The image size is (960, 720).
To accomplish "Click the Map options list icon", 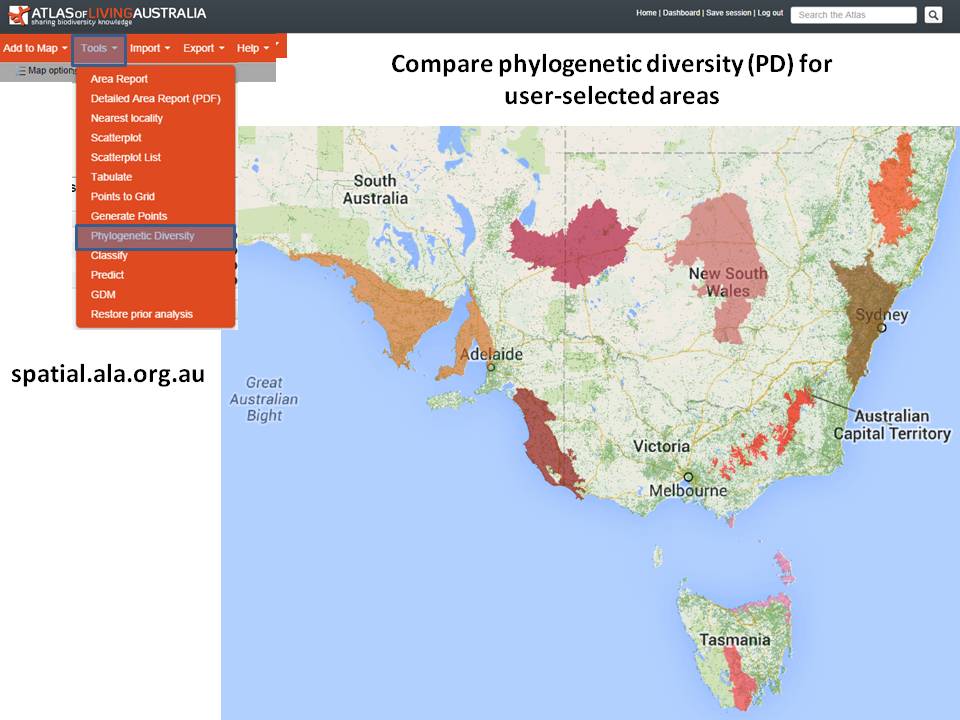I will tap(21, 71).
